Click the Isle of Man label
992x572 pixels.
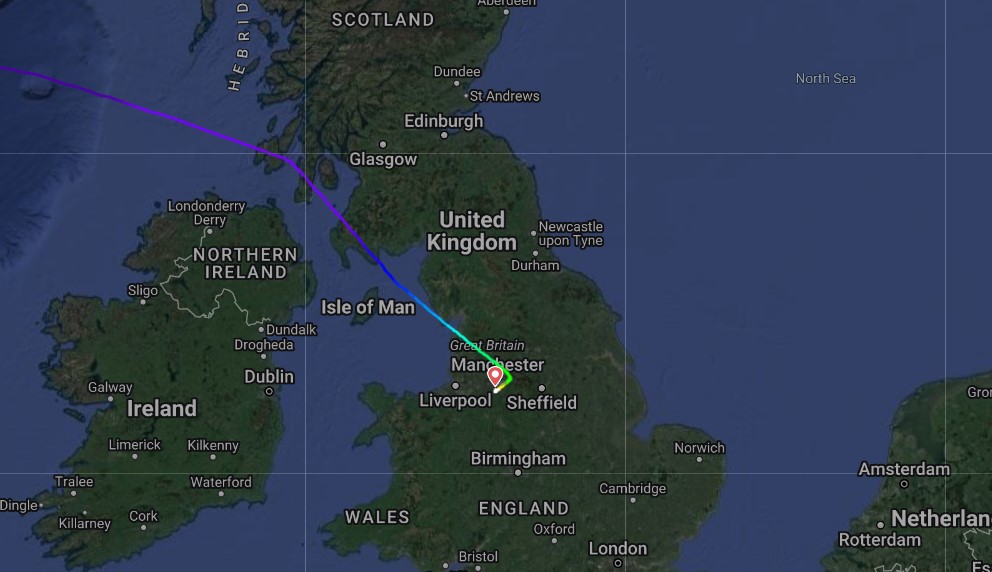(x=368, y=308)
